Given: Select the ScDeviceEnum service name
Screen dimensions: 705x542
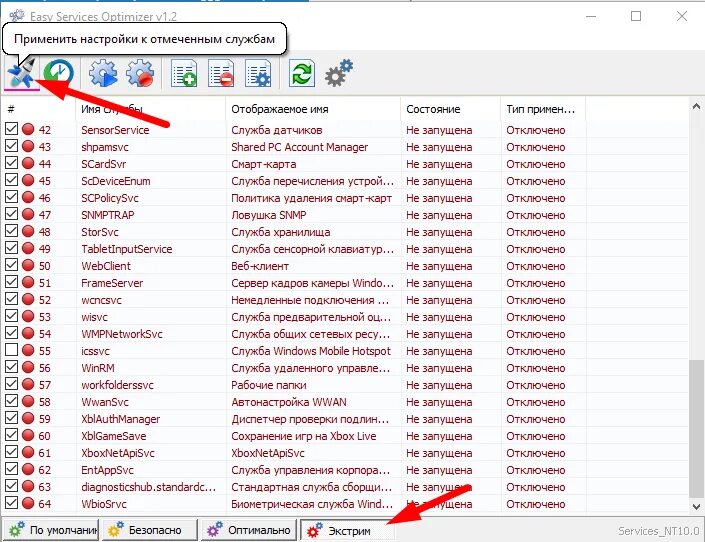Looking at the screenshot, I should tap(116, 181).
